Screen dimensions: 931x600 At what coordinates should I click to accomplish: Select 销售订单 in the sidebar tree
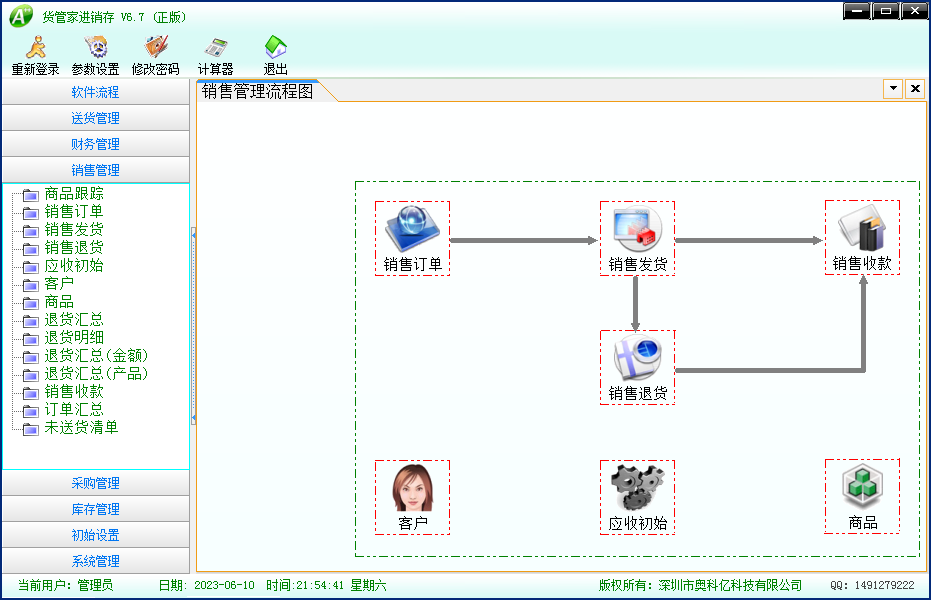tap(74, 212)
